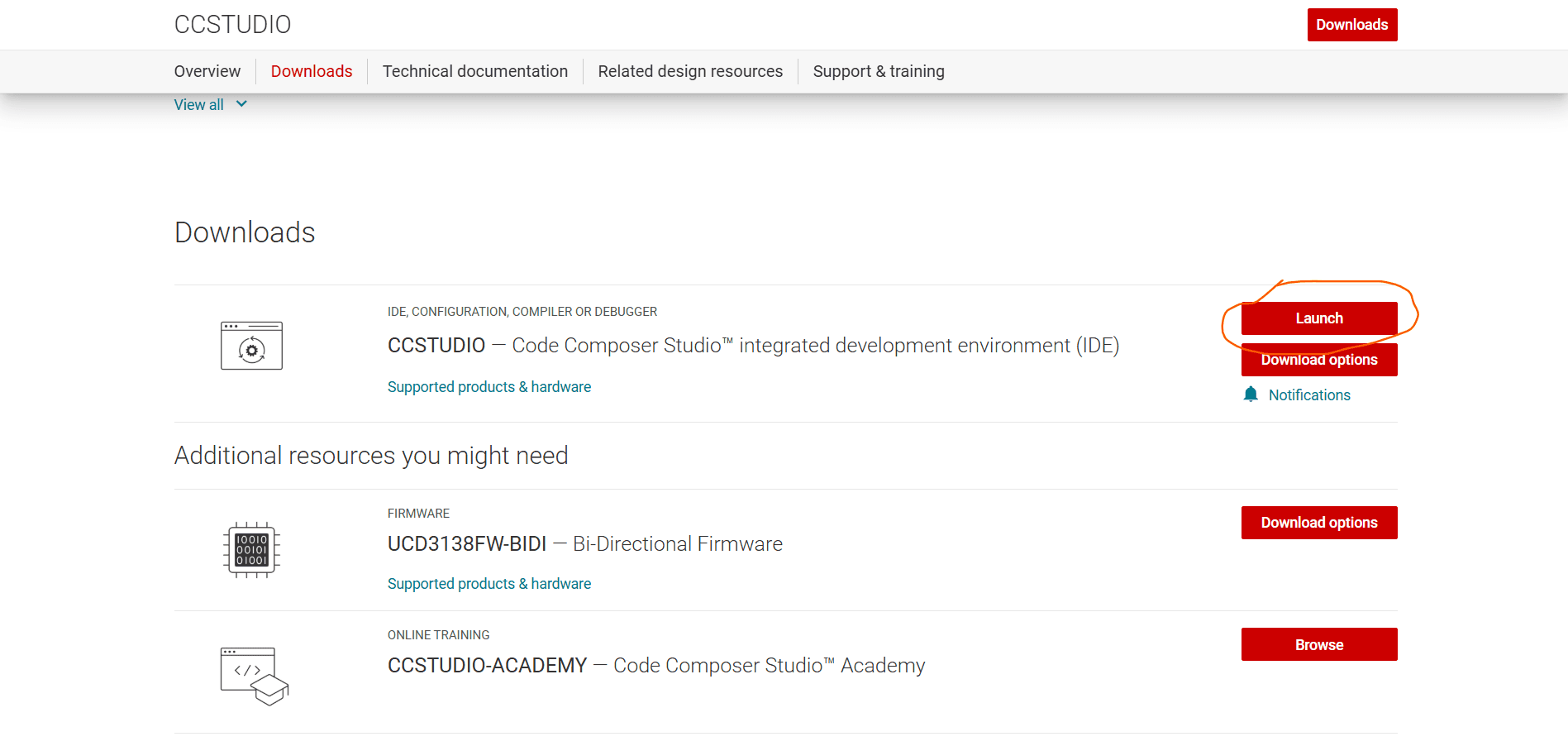The image size is (1568, 746).
Task: Open Supported products & hardware under CCSTUDIO
Action: coord(489,387)
